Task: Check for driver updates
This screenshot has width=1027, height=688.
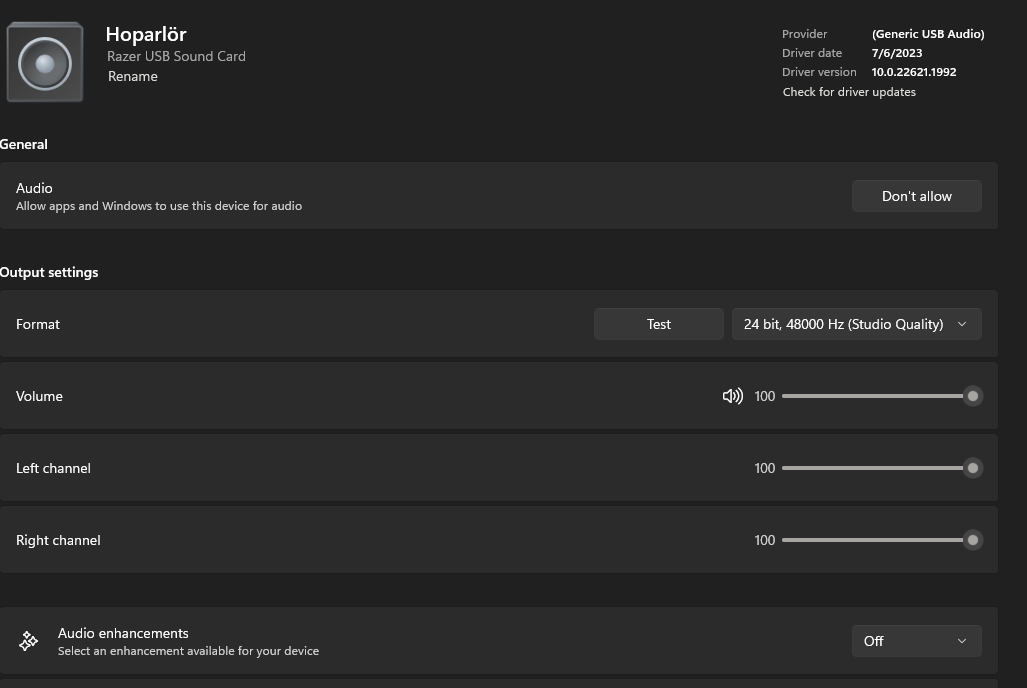Action: click(x=849, y=92)
